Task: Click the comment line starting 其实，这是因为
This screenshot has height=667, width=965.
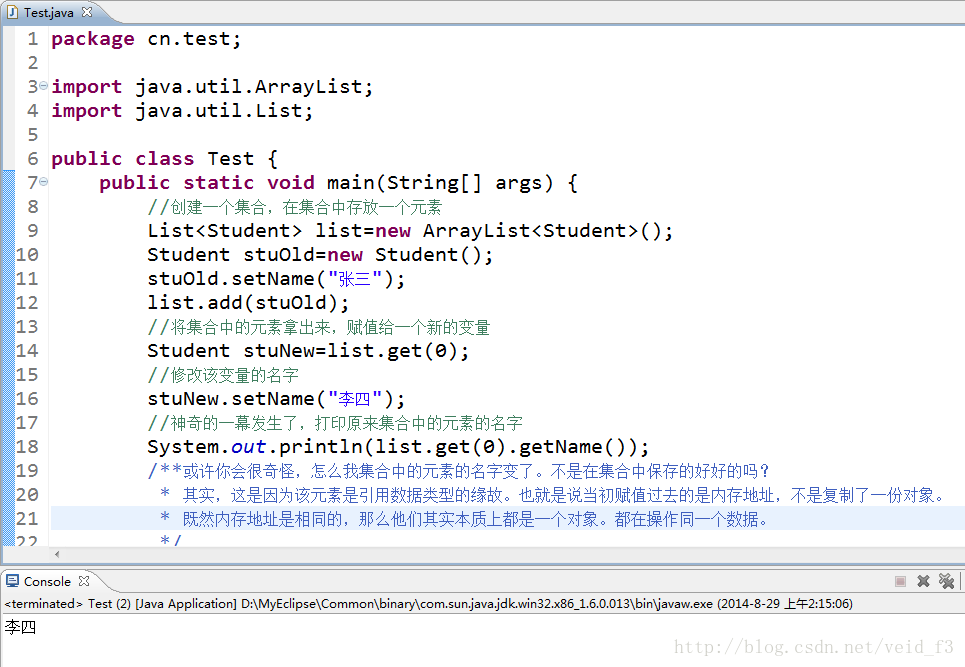Action: 553,495
